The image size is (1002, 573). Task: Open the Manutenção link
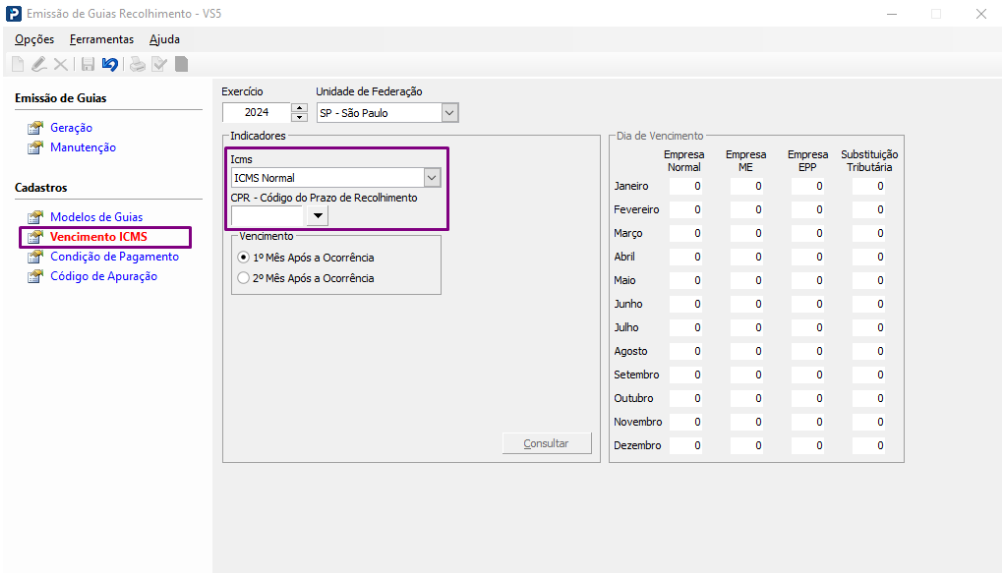pyautogui.click(x=83, y=147)
